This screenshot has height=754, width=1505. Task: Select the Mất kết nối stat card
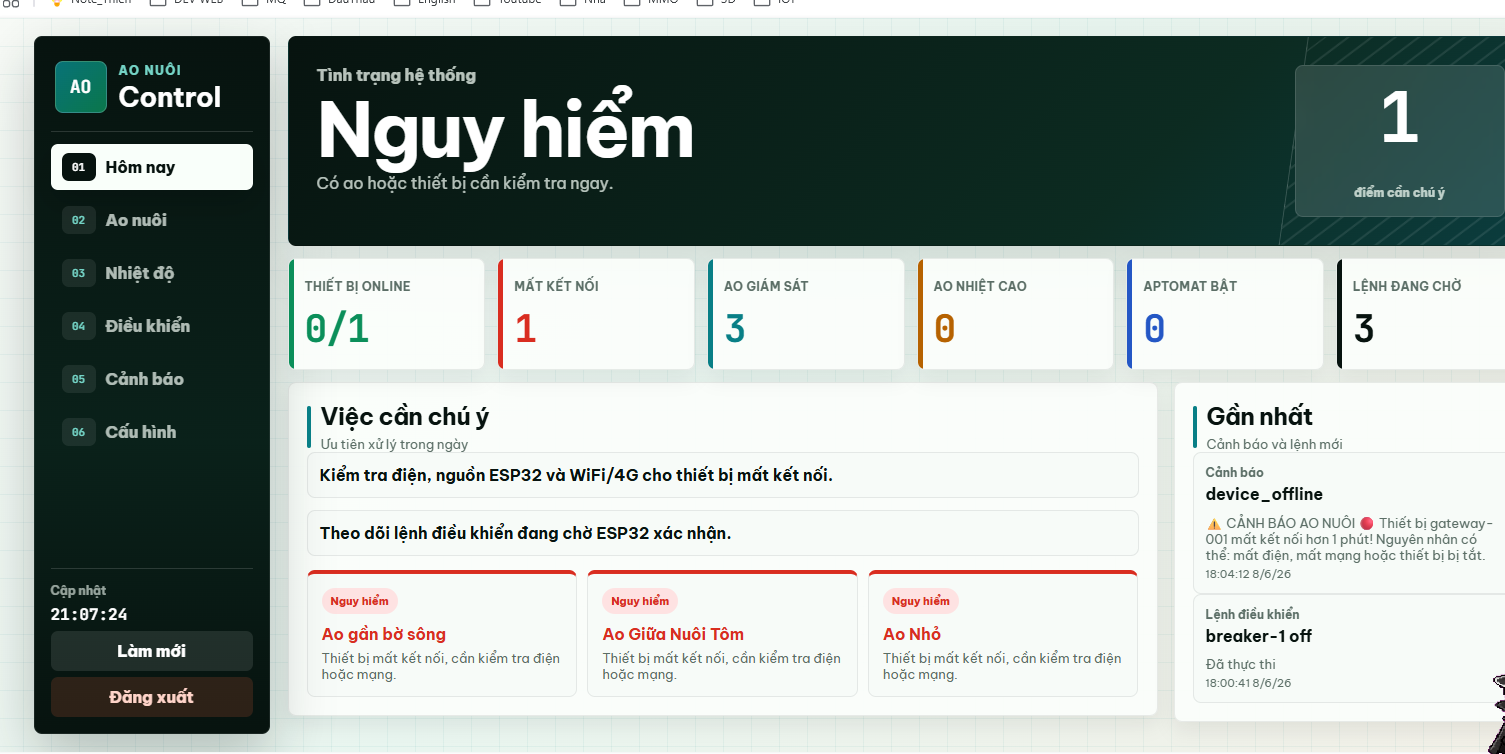[596, 314]
